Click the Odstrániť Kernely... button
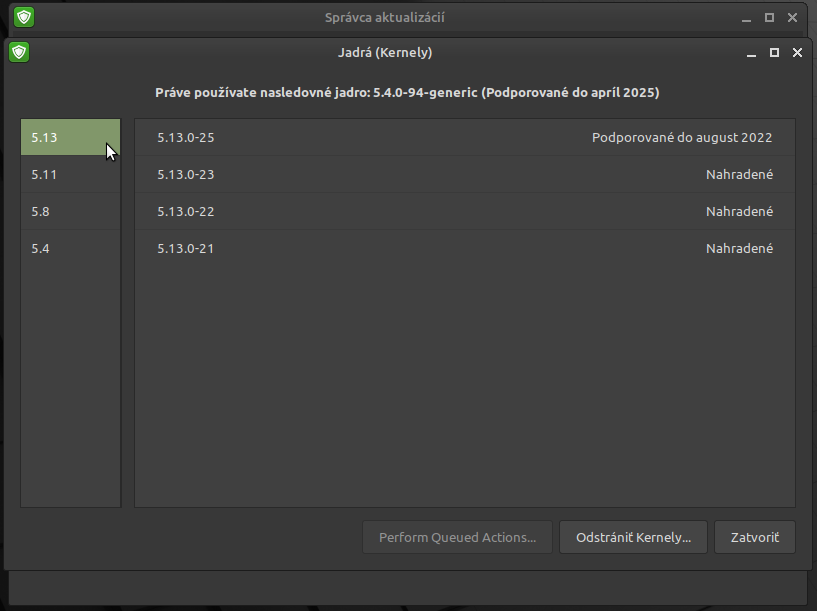Image resolution: width=817 pixels, height=611 pixels. pyautogui.click(x=633, y=537)
